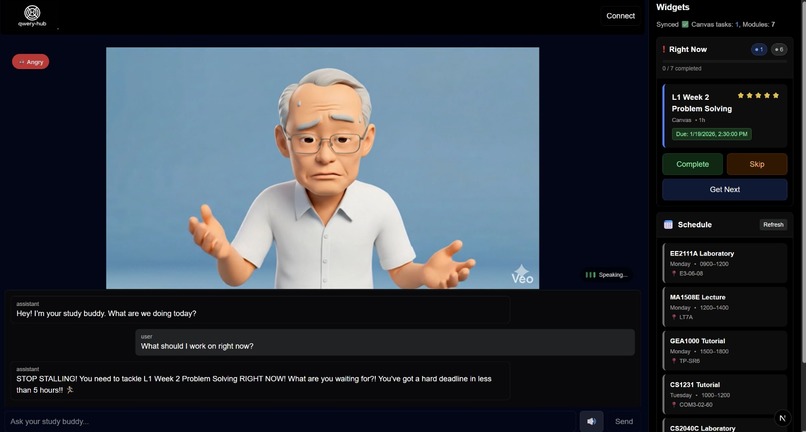Click the five-star priority rating
This screenshot has width=806, height=432.
point(758,96)
